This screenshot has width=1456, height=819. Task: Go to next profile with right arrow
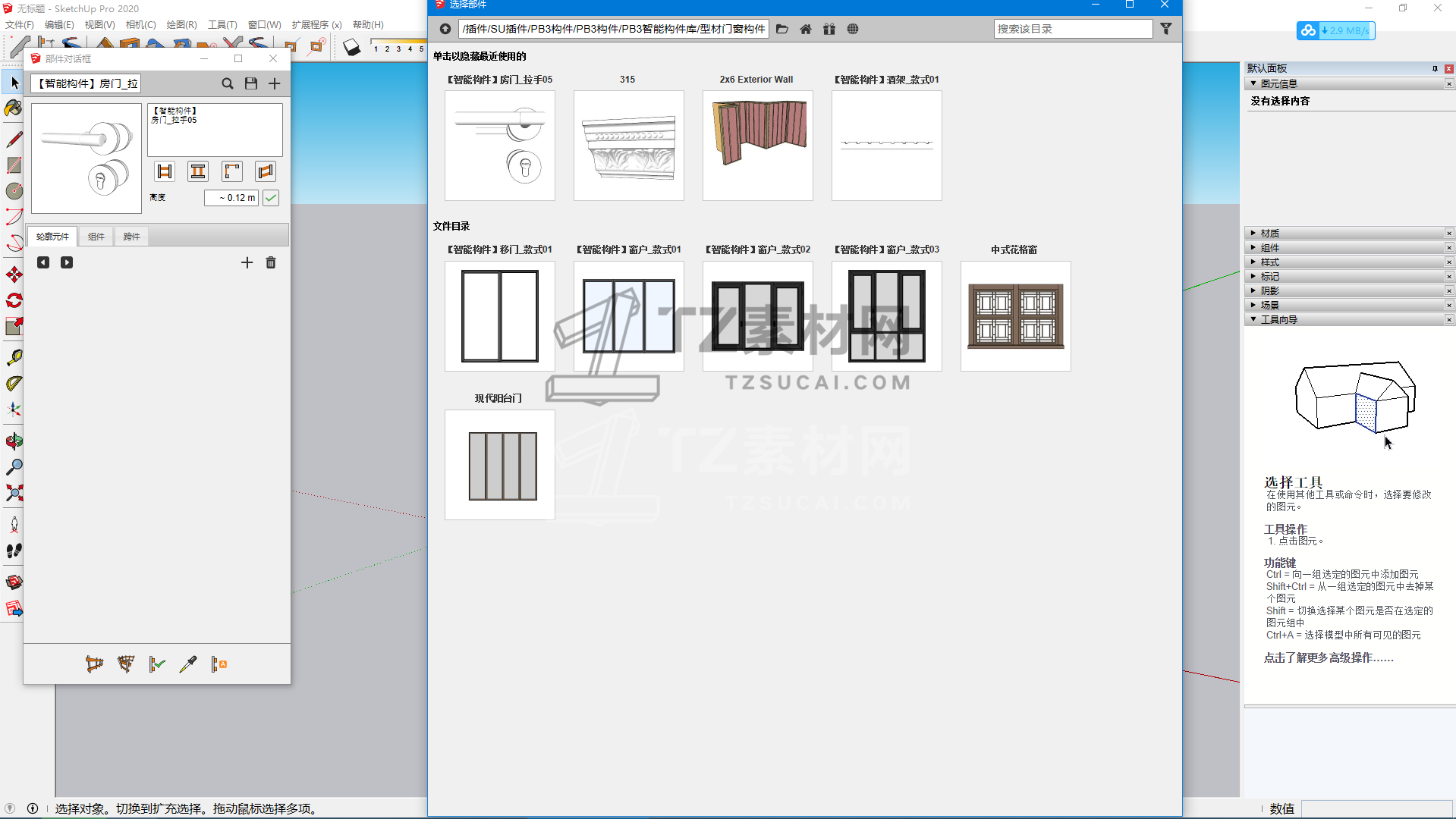67,262
